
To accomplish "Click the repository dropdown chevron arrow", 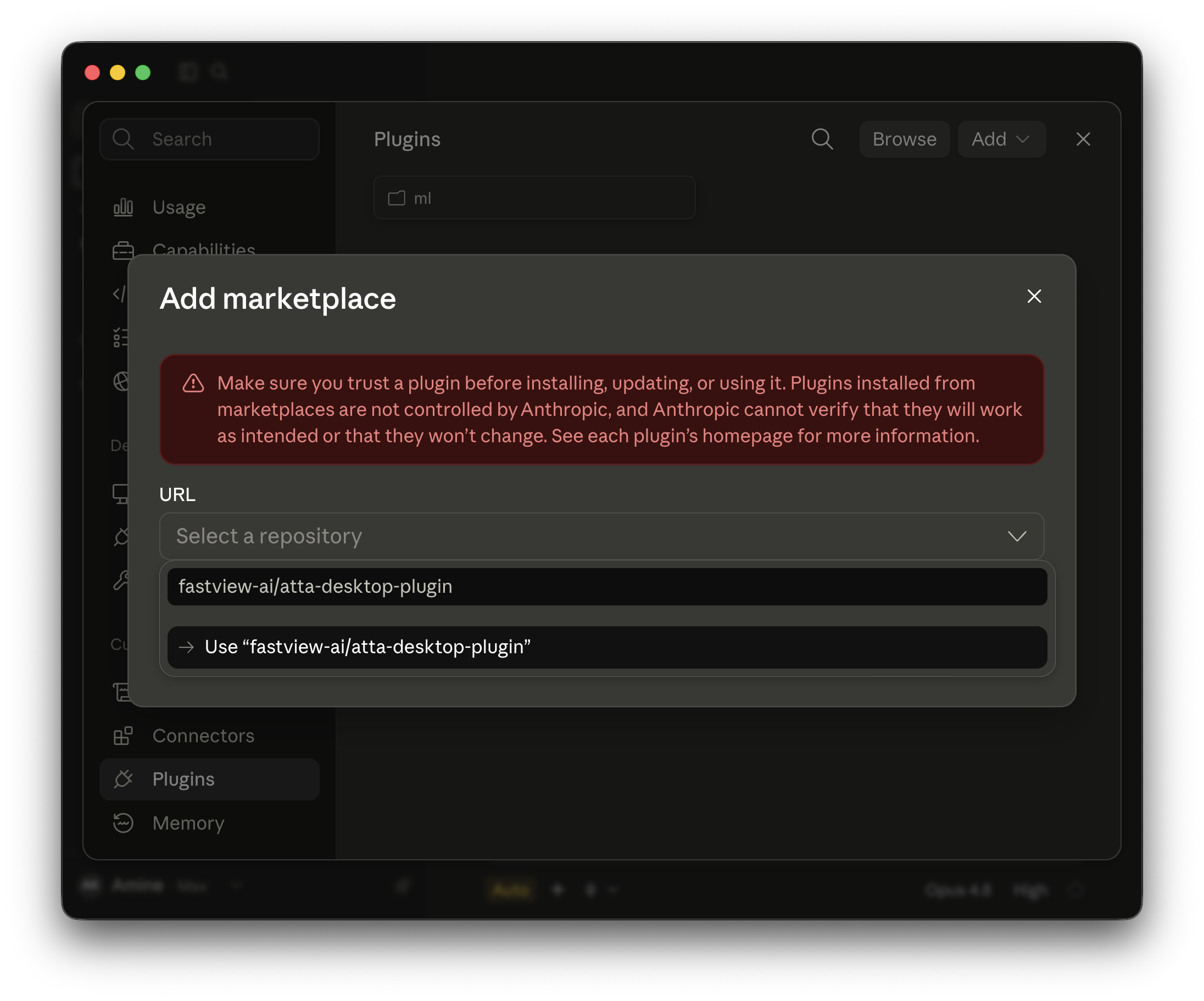I will pyautogui.click(x=1017, y=536).
